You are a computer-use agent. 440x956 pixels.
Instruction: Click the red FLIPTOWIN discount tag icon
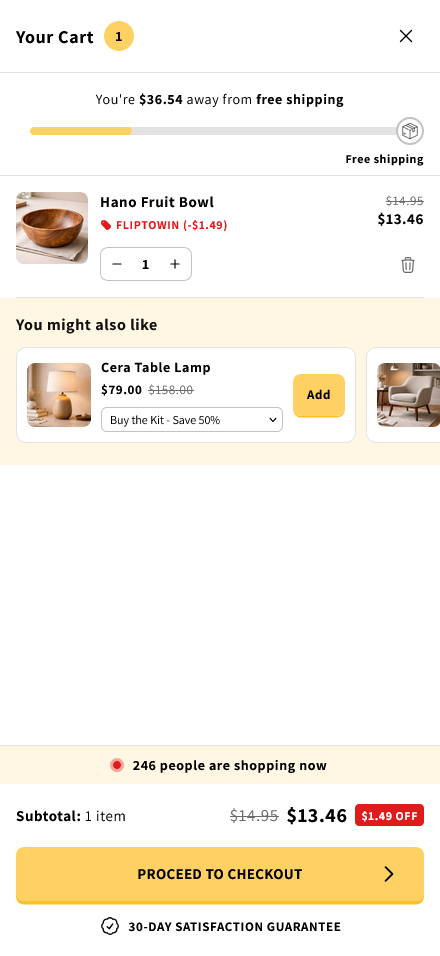coord(106,226)
